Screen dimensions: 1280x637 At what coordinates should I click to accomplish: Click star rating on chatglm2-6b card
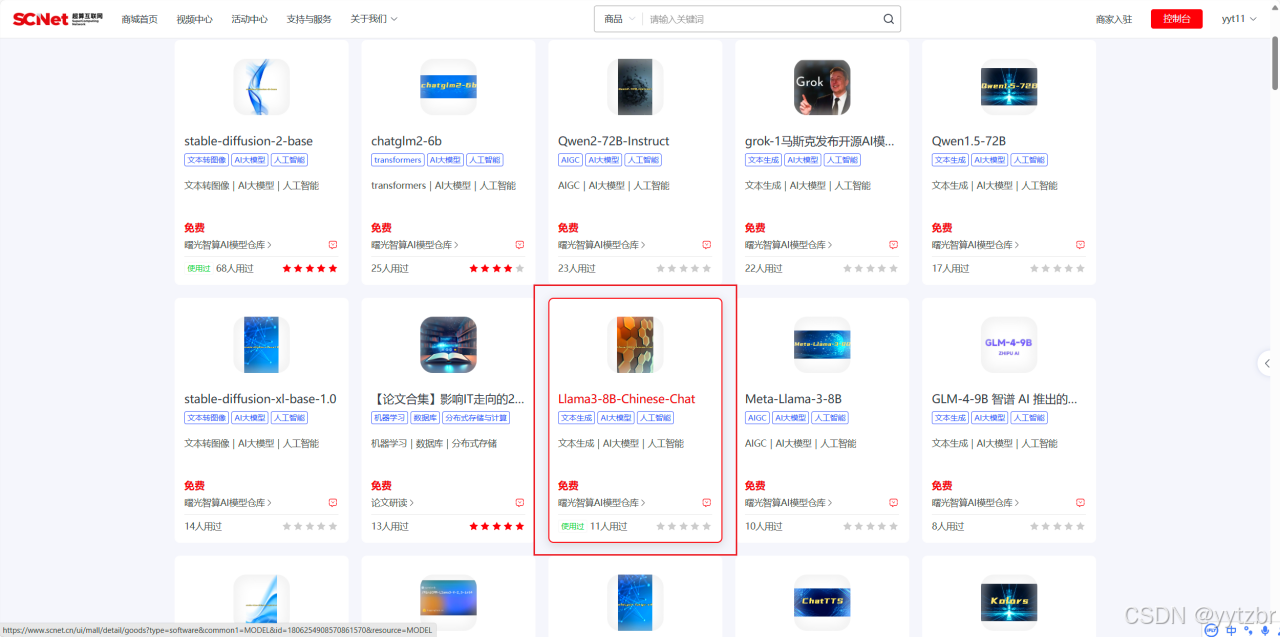tap(497, 268)
